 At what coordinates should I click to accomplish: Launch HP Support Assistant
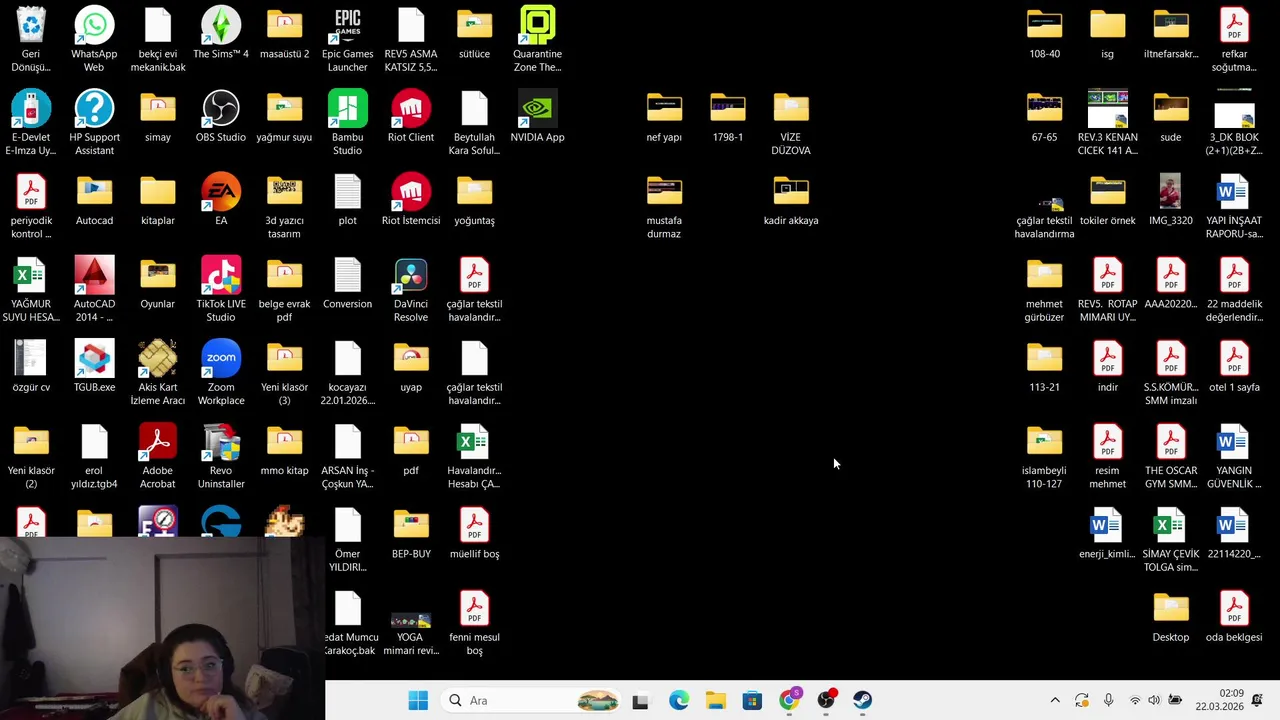pyautogui.click(x=94, y=108)
